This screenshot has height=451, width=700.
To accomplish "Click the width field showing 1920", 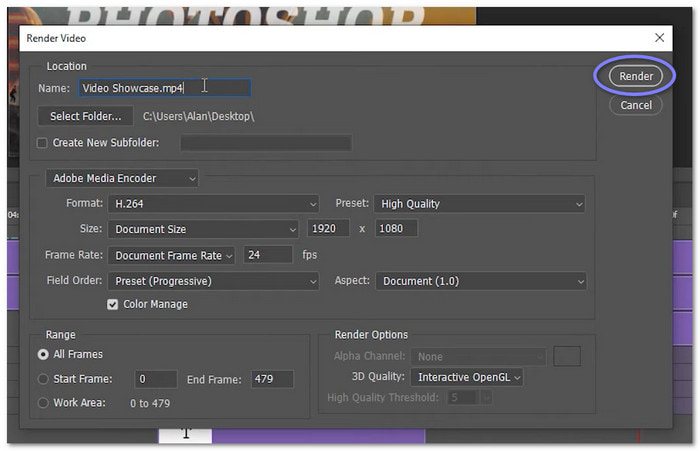I will (328, 229).
